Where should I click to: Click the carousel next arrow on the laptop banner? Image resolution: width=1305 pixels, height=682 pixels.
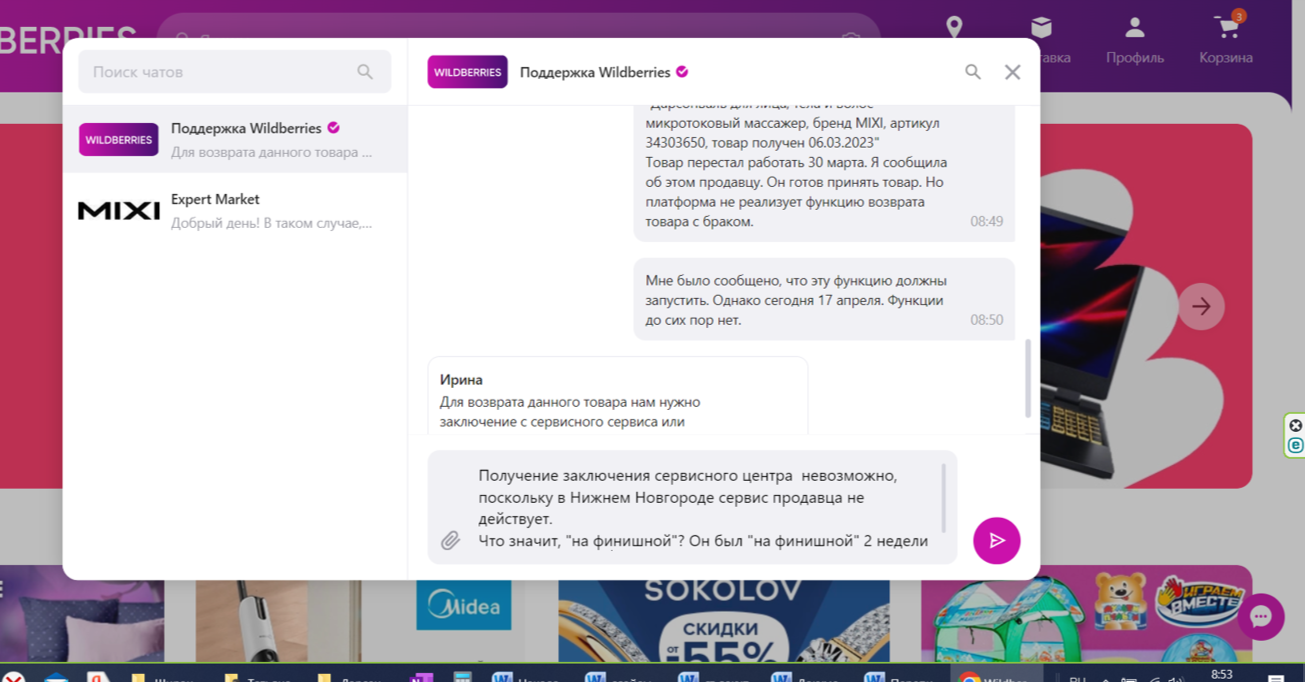(1201, 306)
